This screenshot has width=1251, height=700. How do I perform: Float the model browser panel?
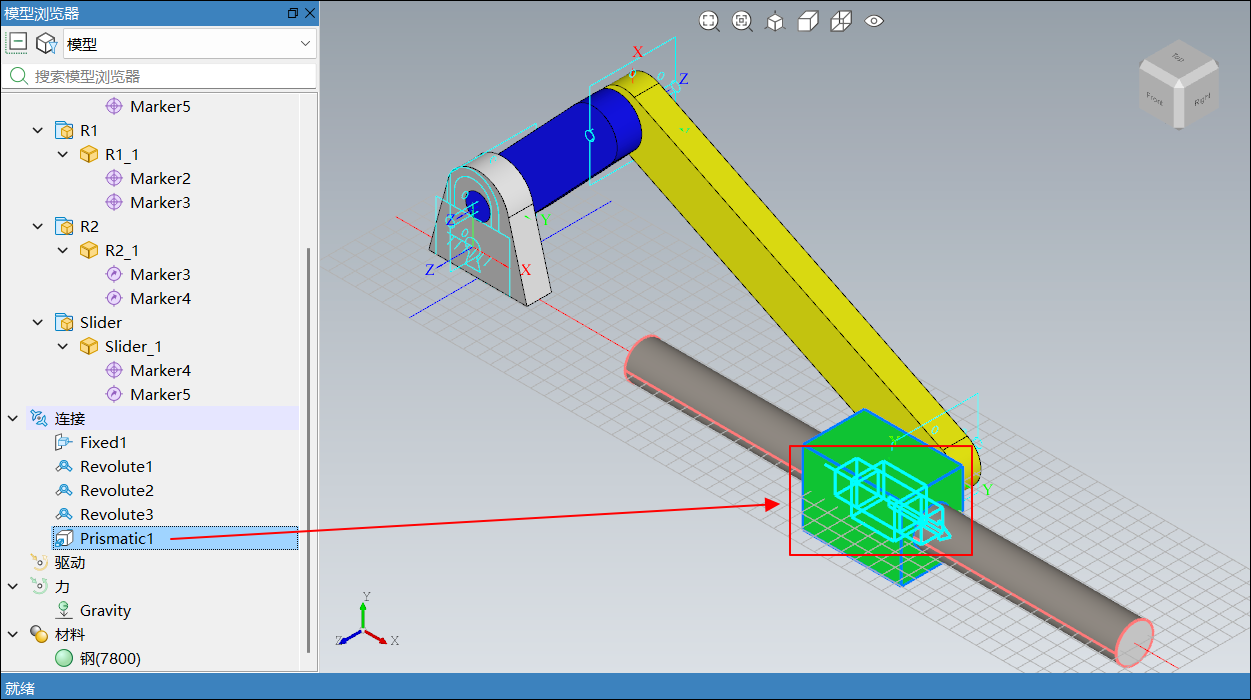click(x=292, y=13)
